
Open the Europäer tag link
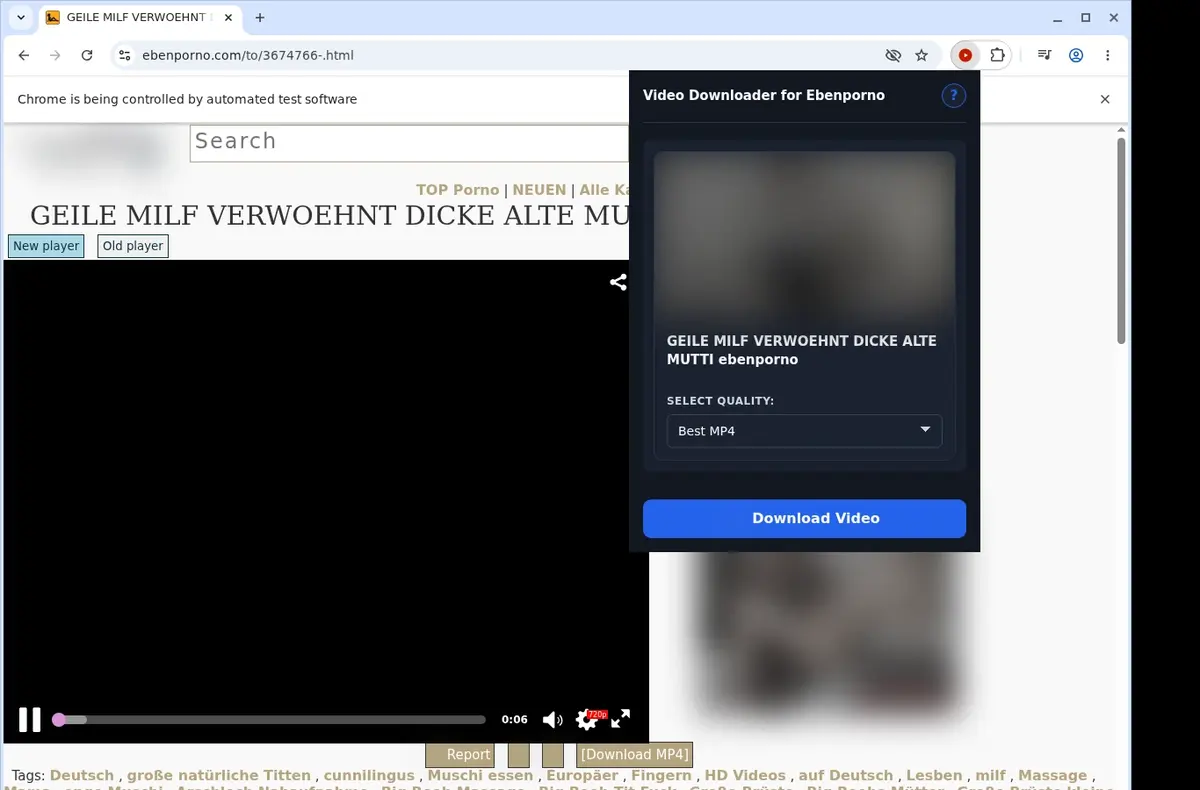582,775
